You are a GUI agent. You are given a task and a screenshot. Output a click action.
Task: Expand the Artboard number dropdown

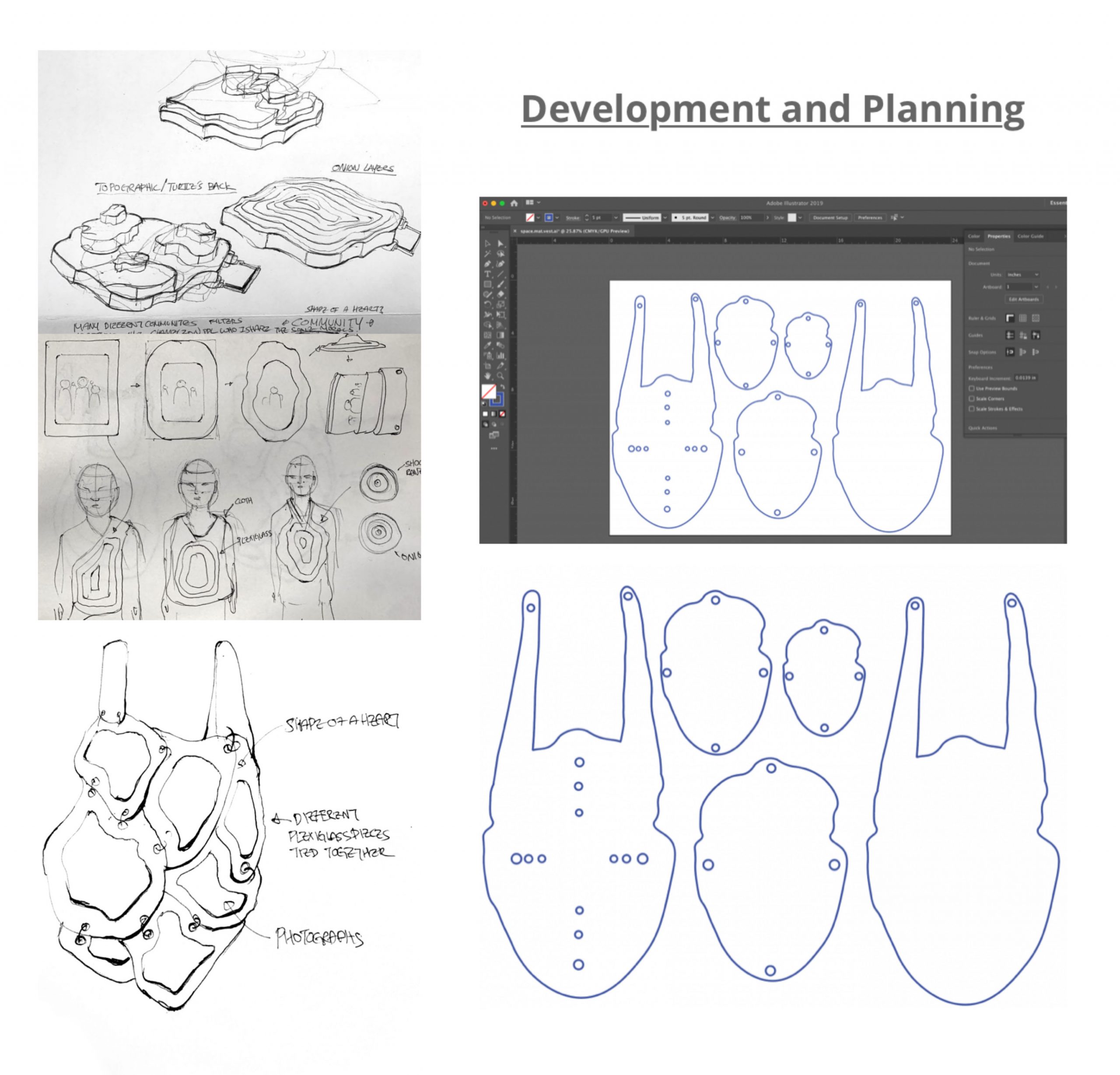pos(1036,287)
